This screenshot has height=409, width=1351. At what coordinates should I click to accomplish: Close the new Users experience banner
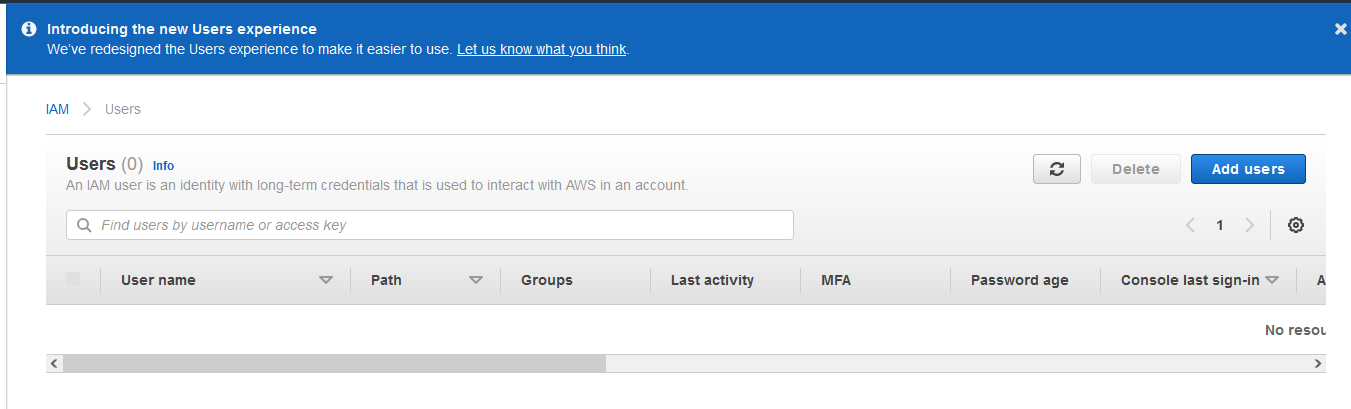pos(1340,29)
